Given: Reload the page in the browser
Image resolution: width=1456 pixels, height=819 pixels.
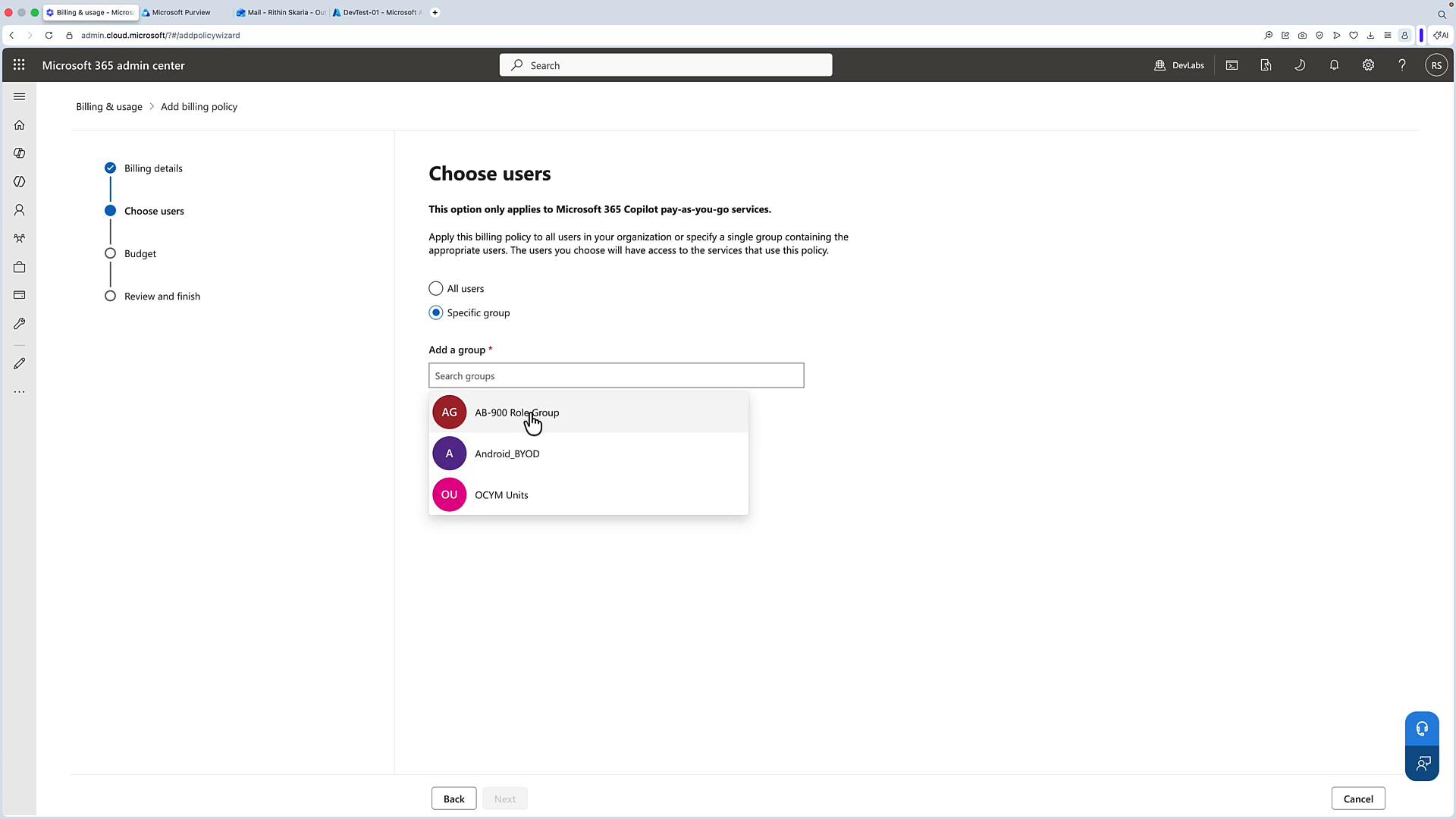Looking at the screenshot, I should [49, 35].
